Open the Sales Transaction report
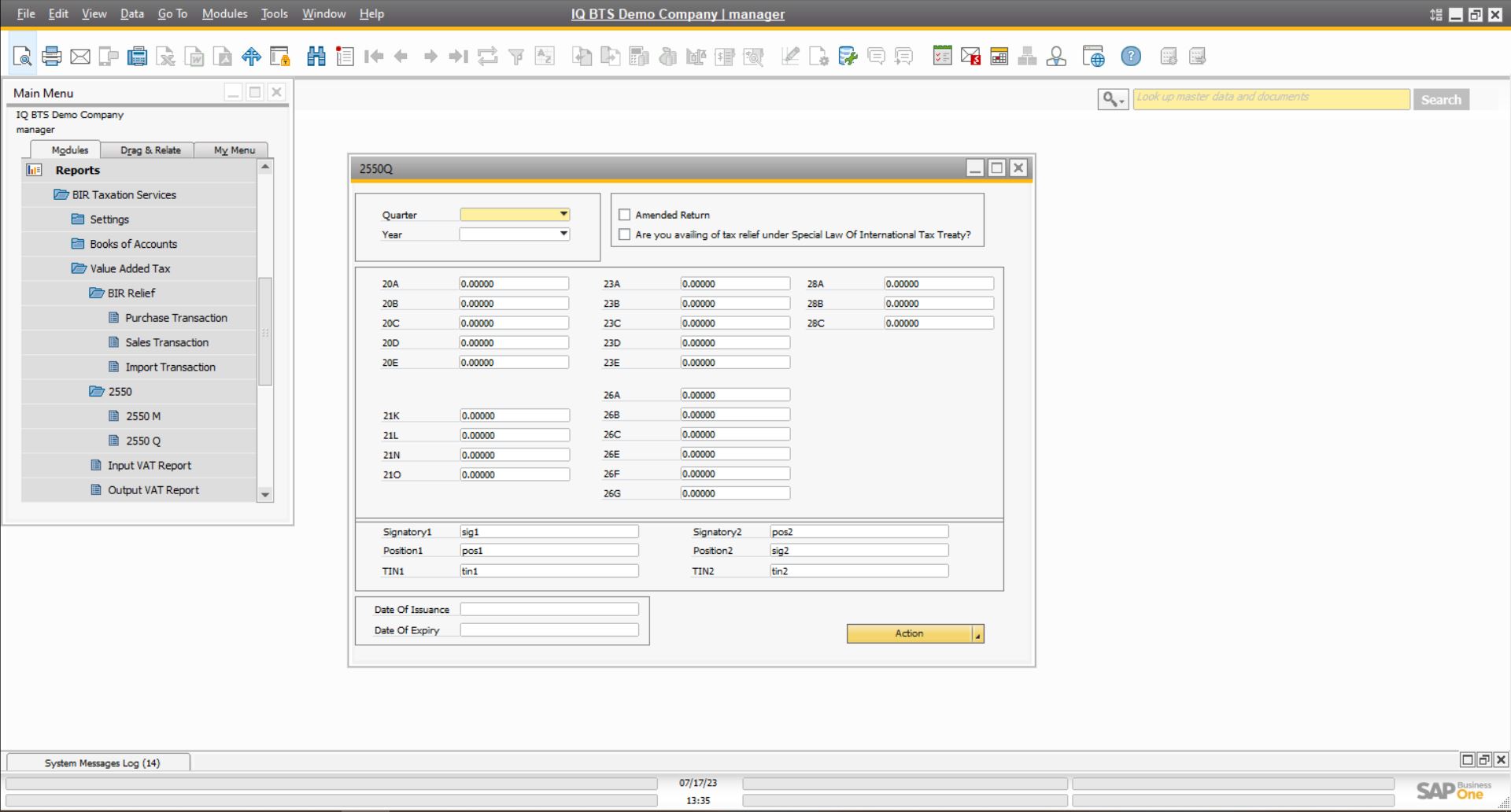1511x812 pixels. [x=167, y=342]
